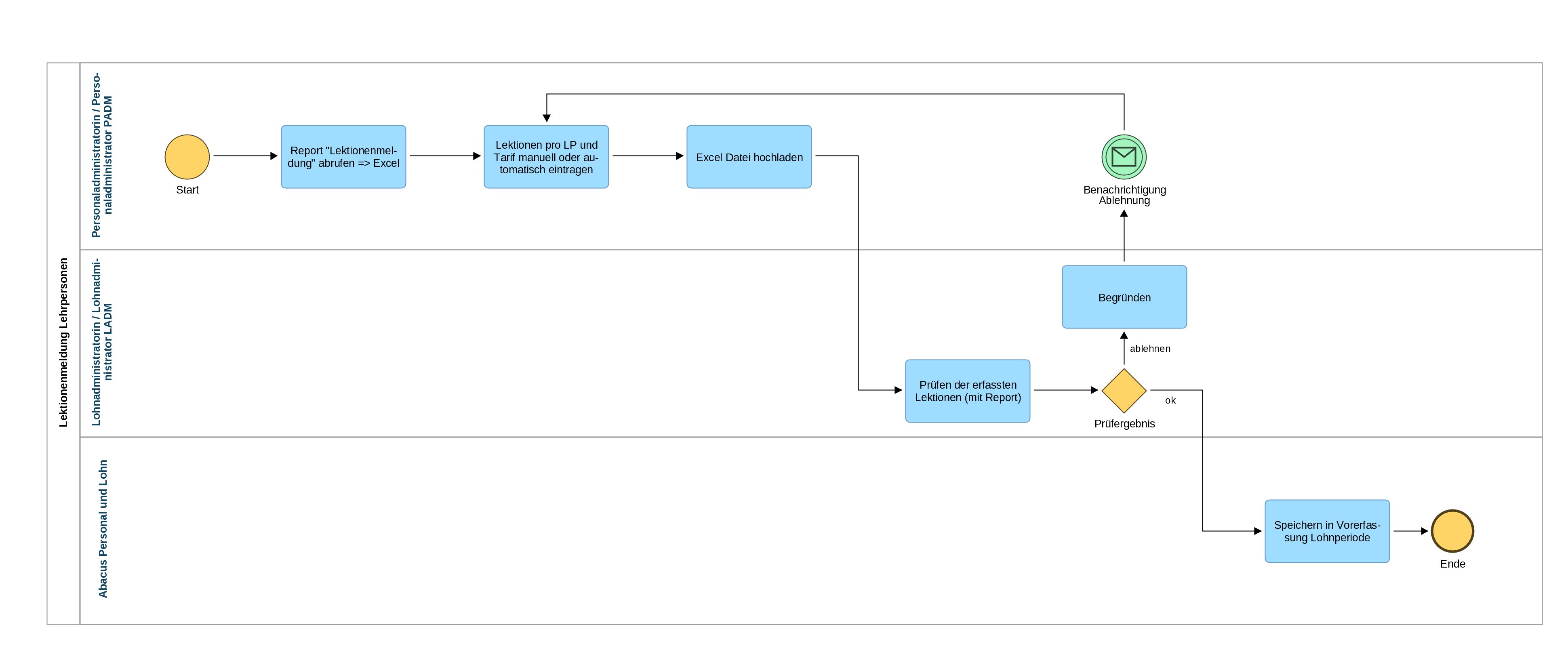Click the Start label text
This screenshot has width=1568, height=650.
click(187, 189)
